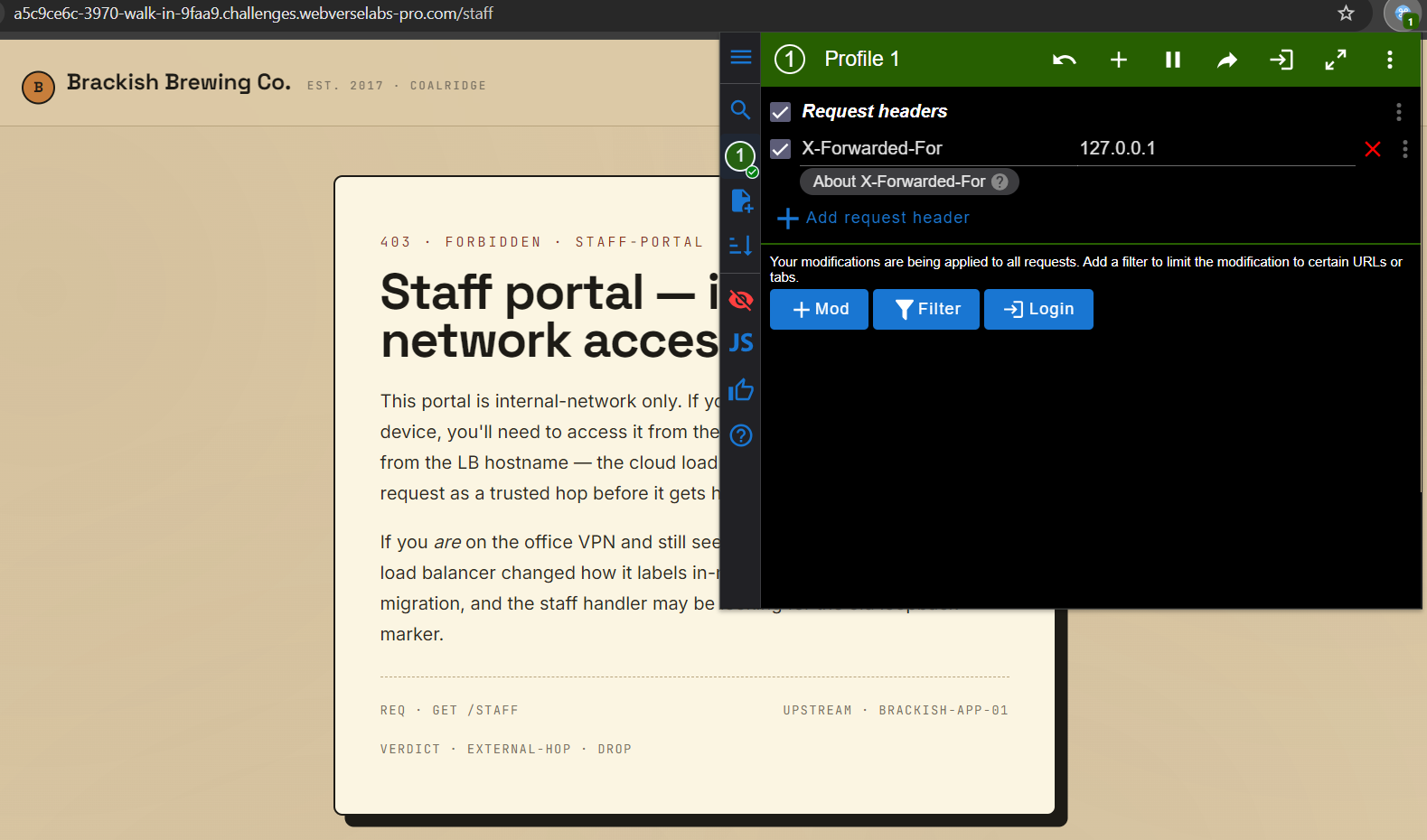Edit the X-Forwarded-For header name field
The height and width of the screenshot is (840, 1427).
(x=936, y=148)
